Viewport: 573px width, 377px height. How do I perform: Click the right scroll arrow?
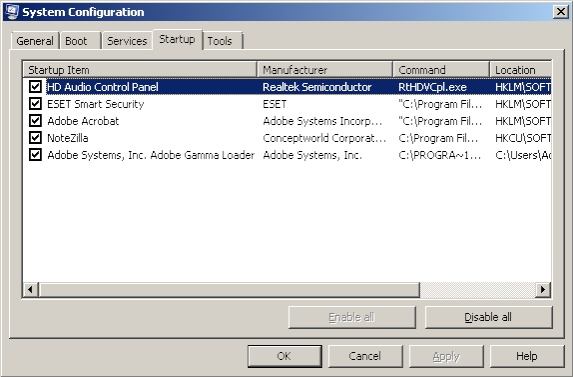click(543, 290)
